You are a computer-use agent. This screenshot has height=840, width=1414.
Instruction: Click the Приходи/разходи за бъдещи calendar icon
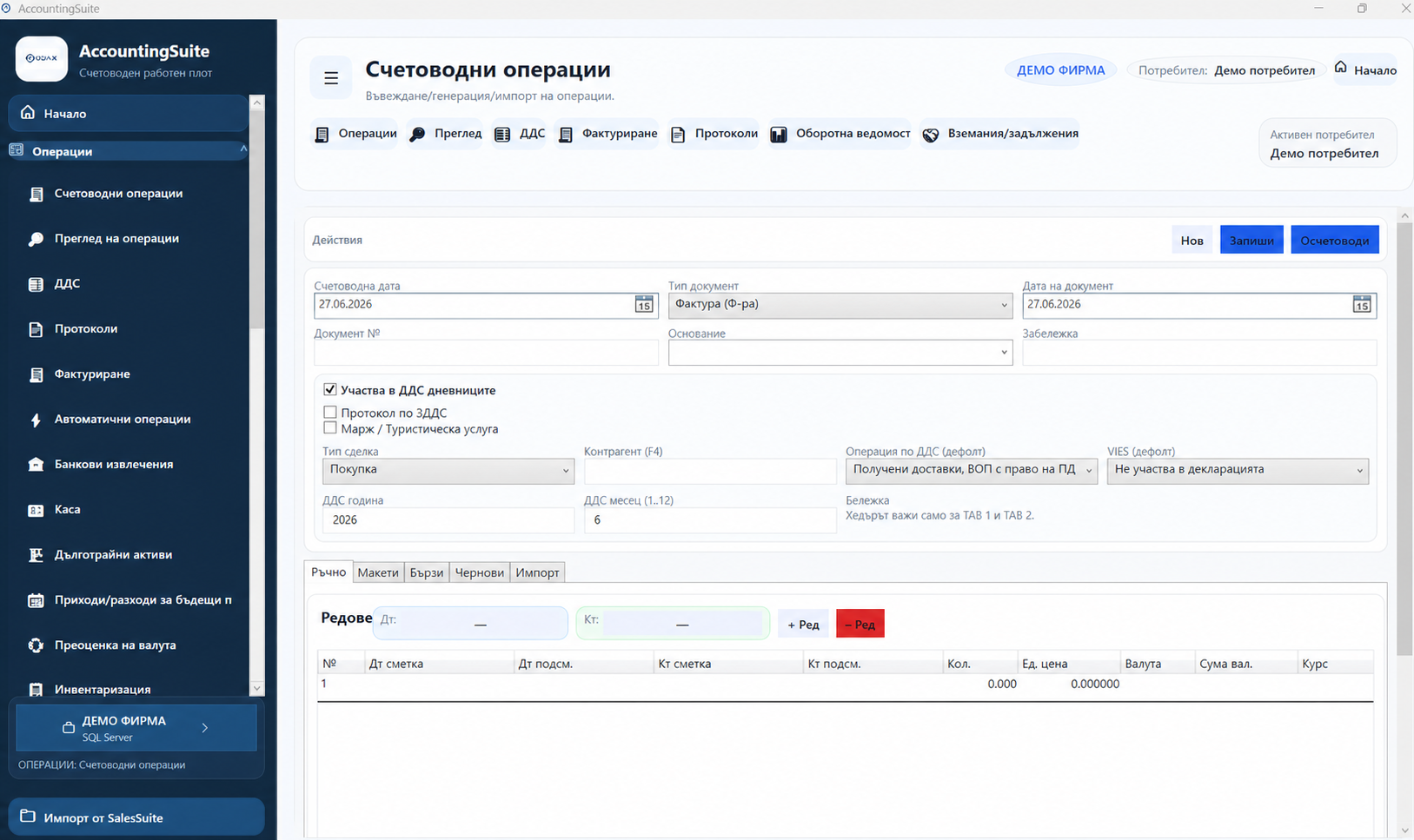[x=36, y=600]
